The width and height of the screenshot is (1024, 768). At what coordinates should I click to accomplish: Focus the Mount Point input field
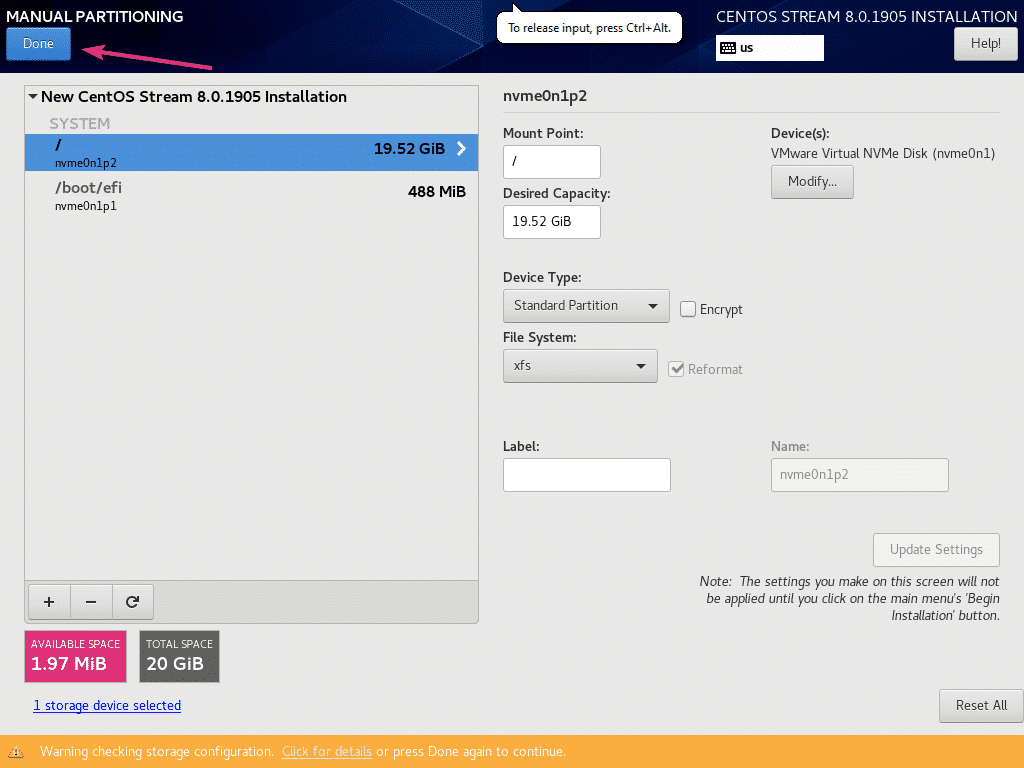[x=551, y=161]
